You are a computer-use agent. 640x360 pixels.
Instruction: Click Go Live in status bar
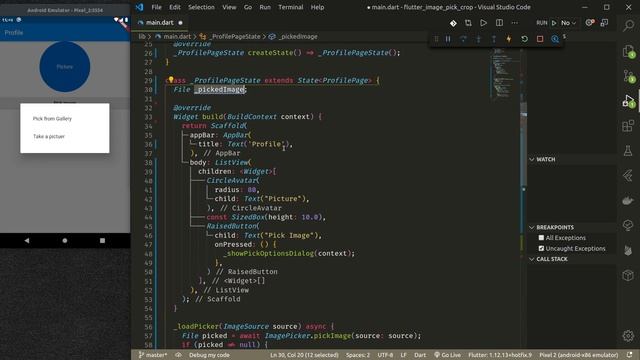click(x=447, y=355)
